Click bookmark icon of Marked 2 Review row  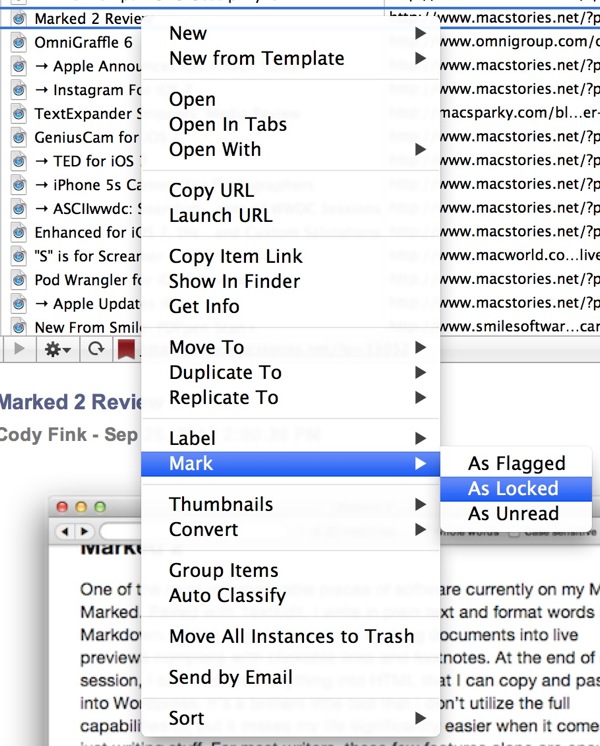coord(19,19)
